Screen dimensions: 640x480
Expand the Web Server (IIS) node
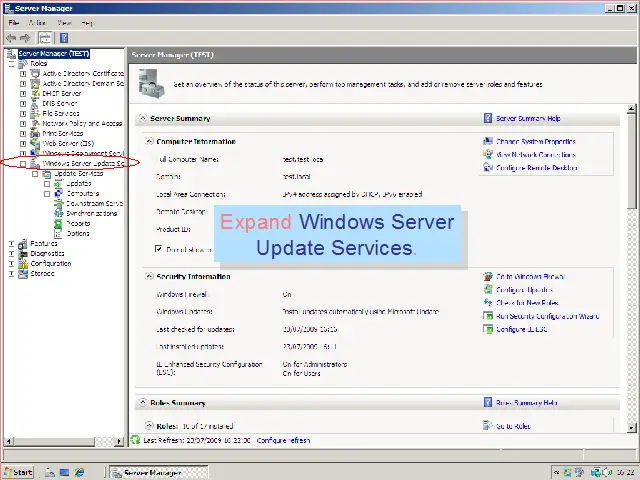(x=23, y=143)
